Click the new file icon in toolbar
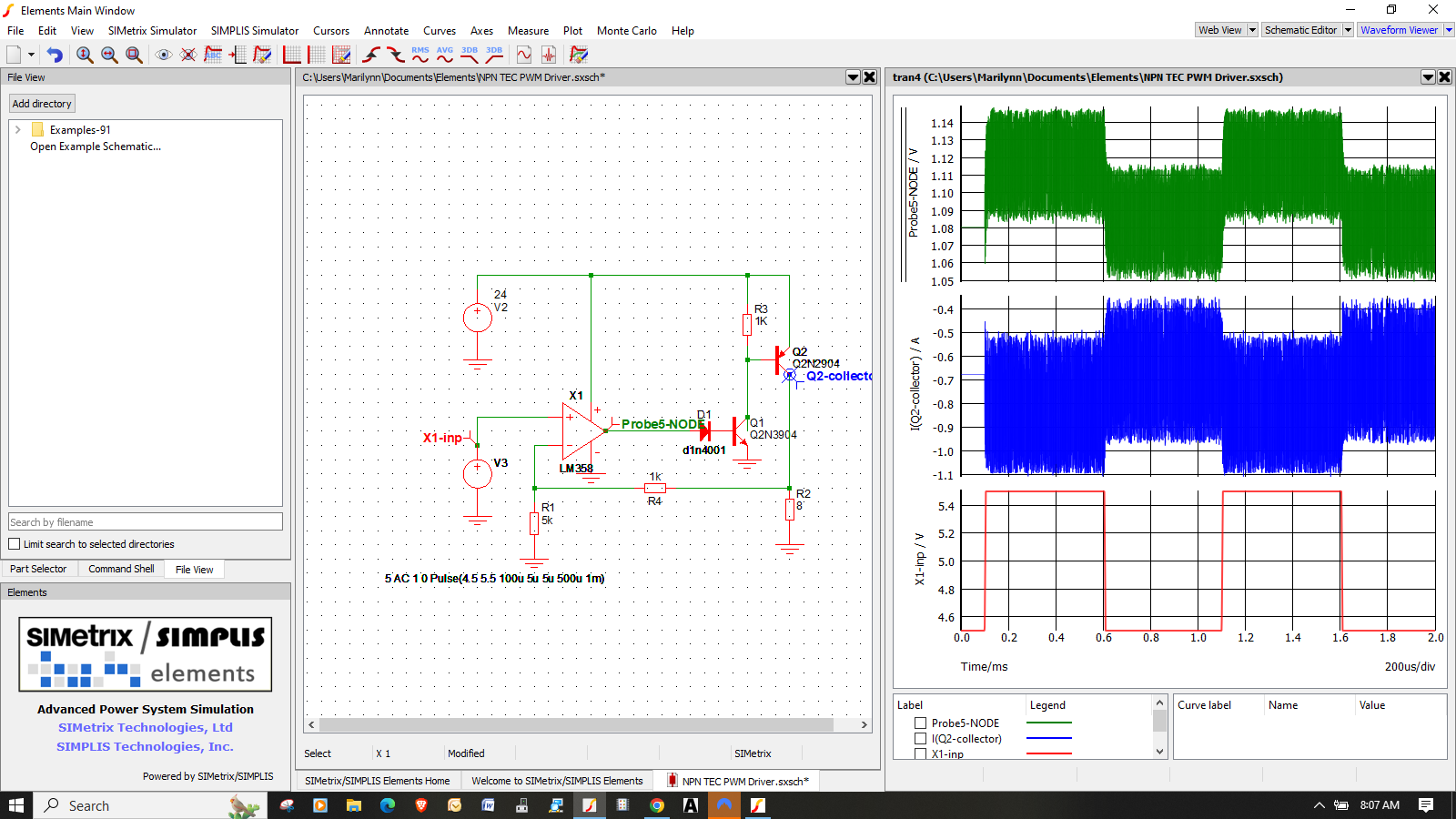 (14, 55)
